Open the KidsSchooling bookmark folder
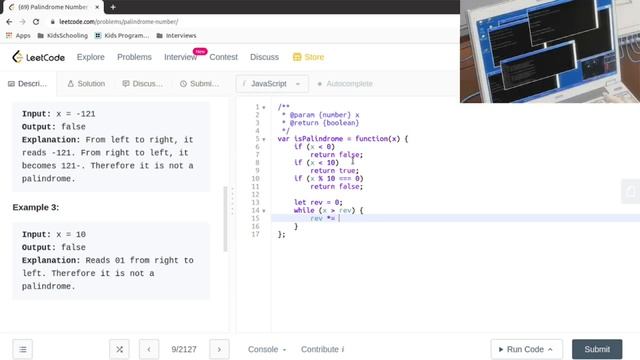The image size is (640, 360). [62, 36]
